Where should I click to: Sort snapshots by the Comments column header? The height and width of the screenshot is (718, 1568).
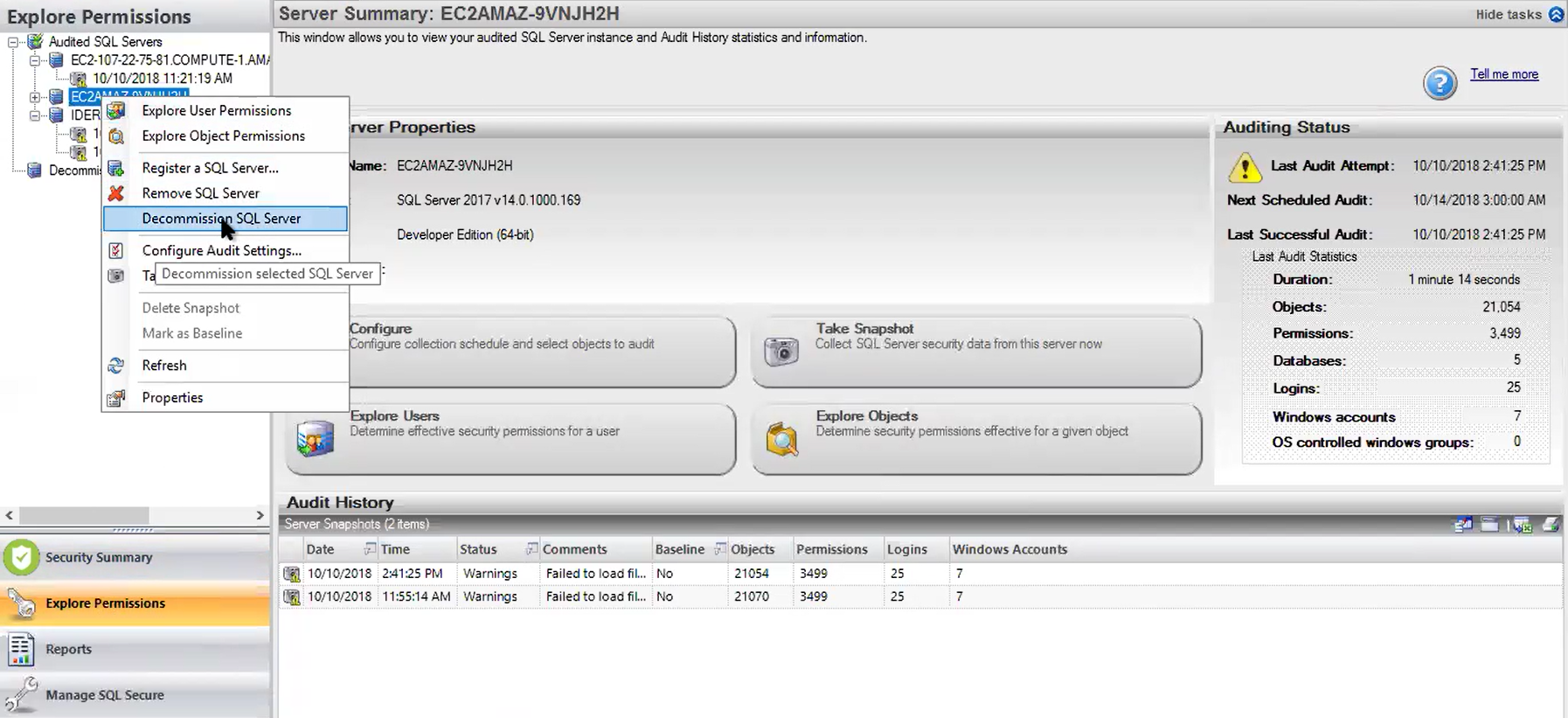595,549
